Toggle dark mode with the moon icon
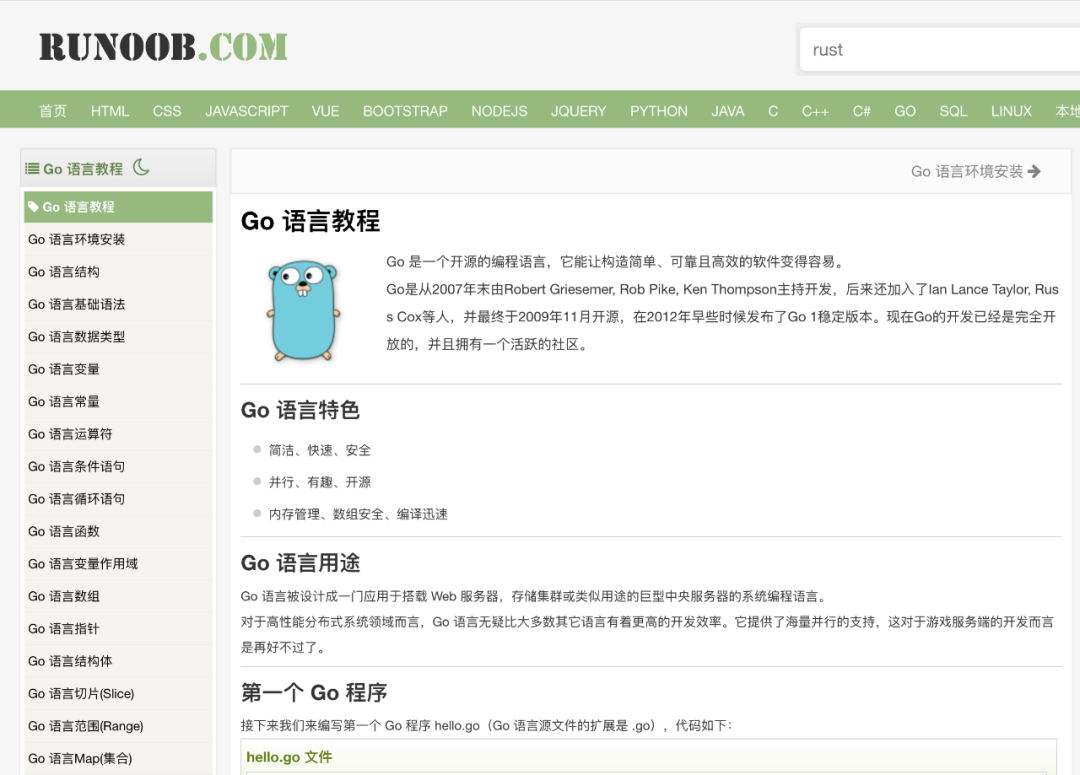 (x=139, y=168)
